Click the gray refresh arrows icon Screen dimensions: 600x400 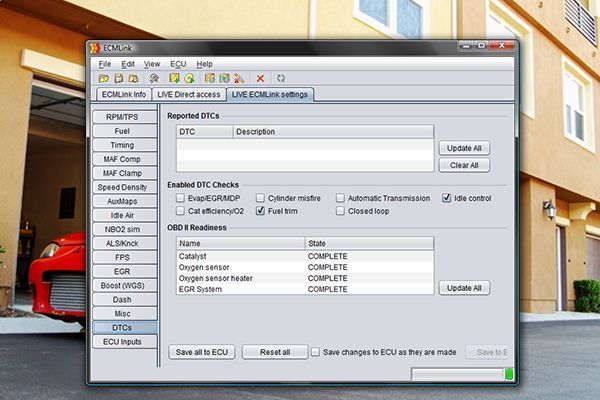[x=281, y=78]
